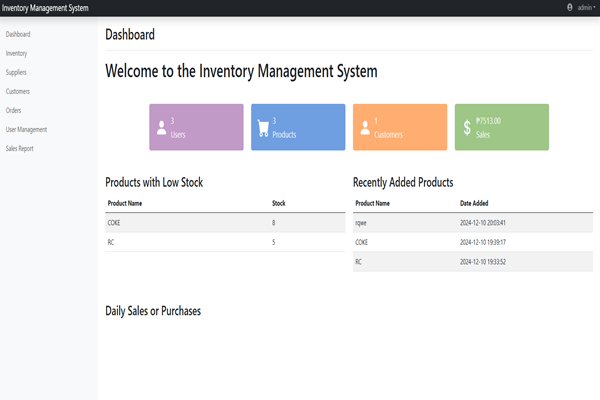The image size is (600, 400).
Task: Go to the Inventory page in the sidebar
Action: [x=16, y=53]
